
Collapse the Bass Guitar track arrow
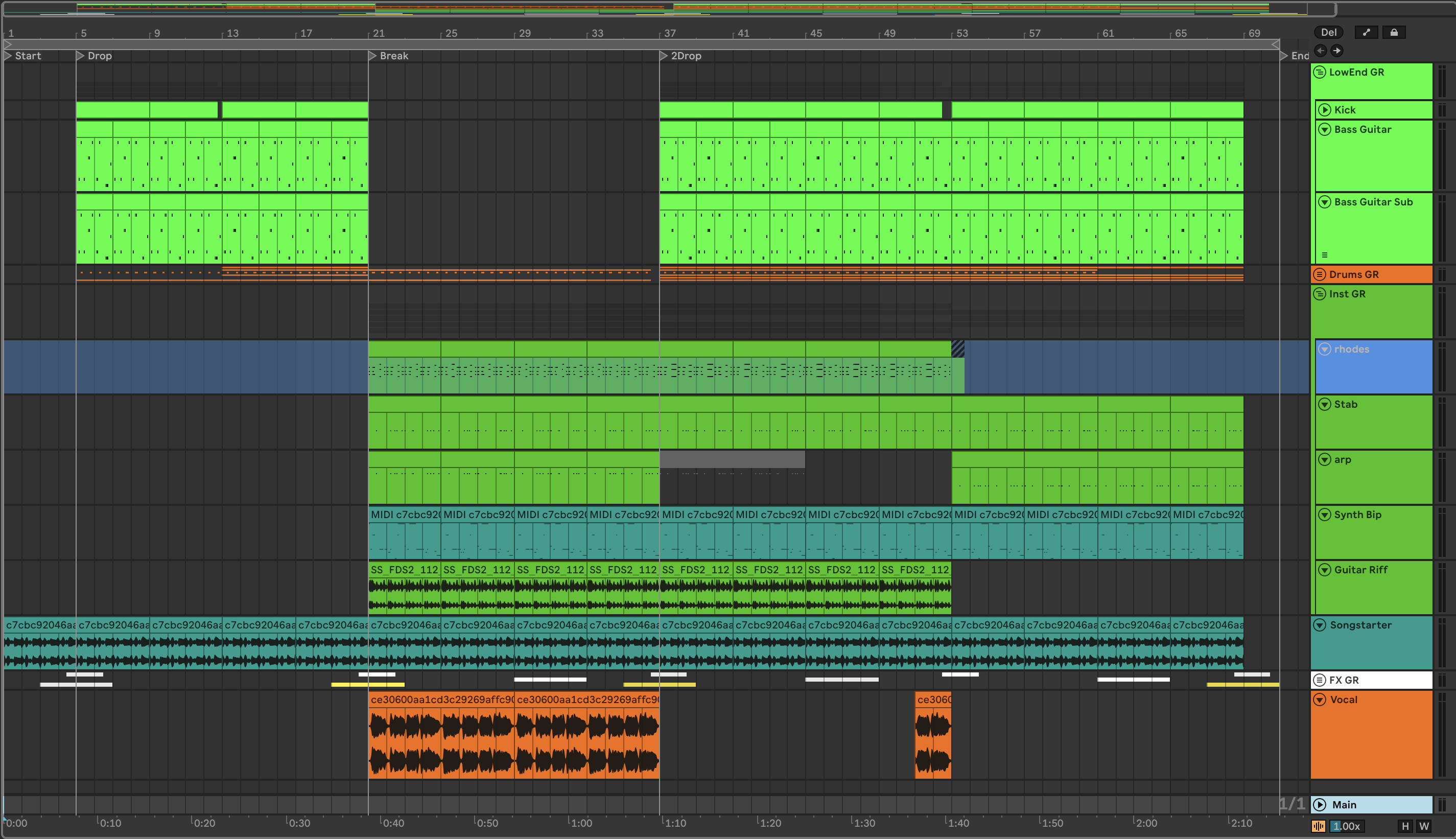[x=1325, y=129]
